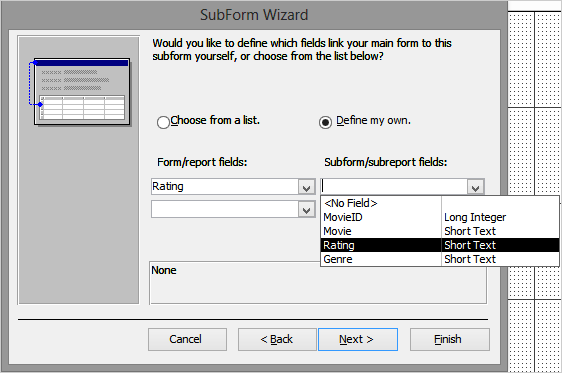Viewport: 562px width, 373px height.
Task: Click the subform link illustration thumbnail
Action: (80, 92)
